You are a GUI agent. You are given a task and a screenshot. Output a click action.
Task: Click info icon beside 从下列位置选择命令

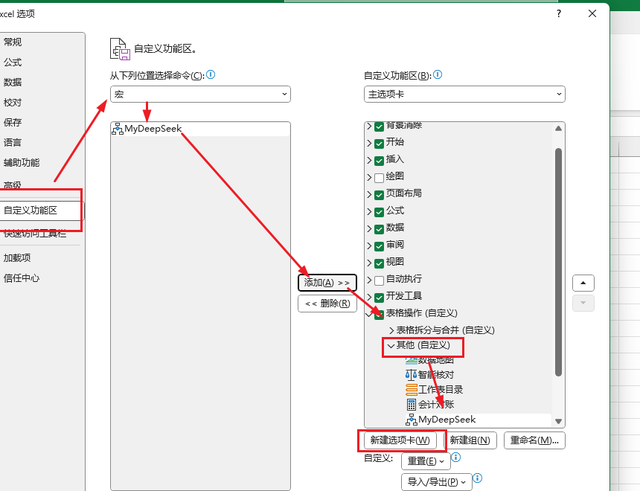point(211,75)
